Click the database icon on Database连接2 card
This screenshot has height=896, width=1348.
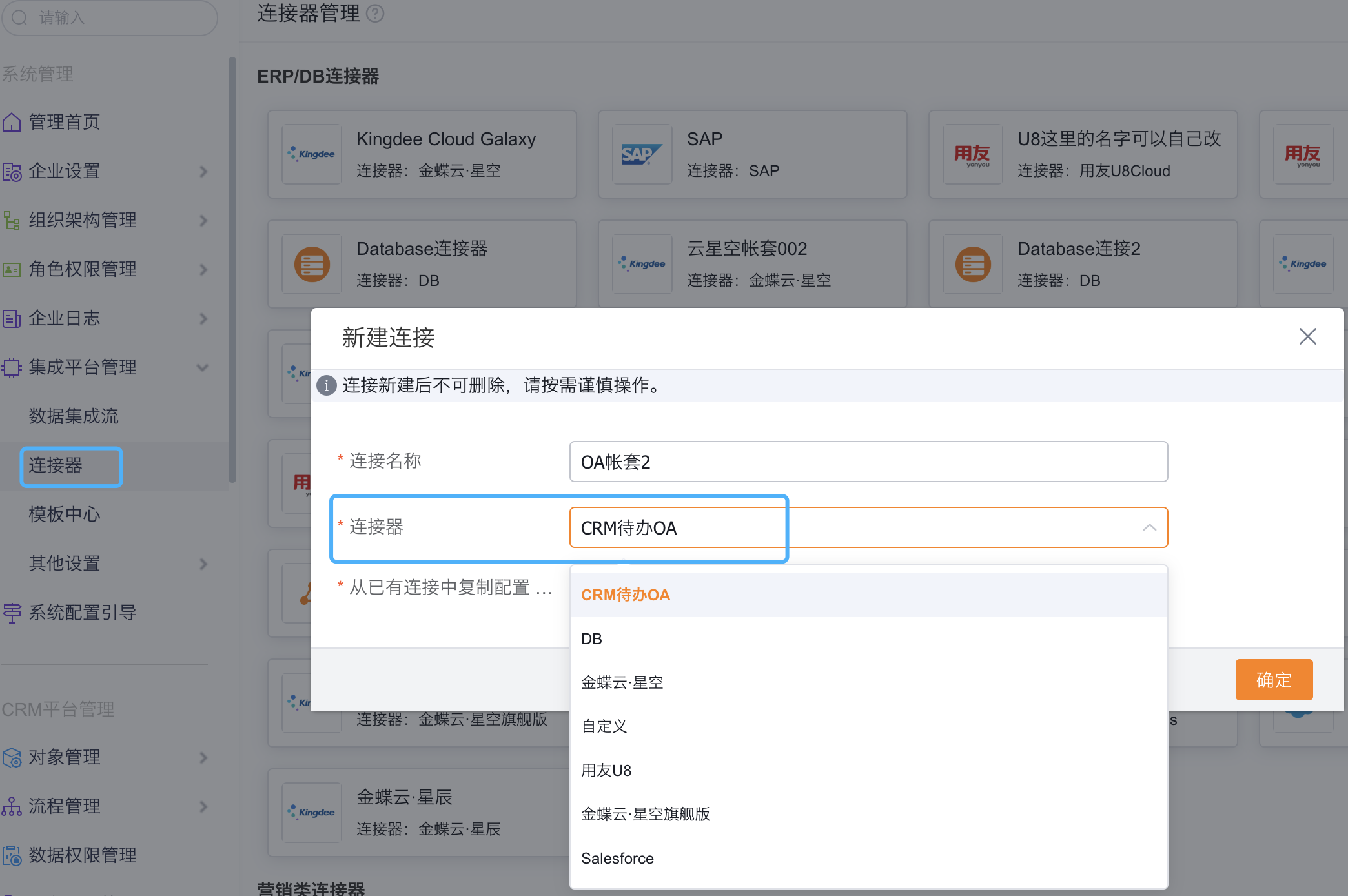point(973,264)
